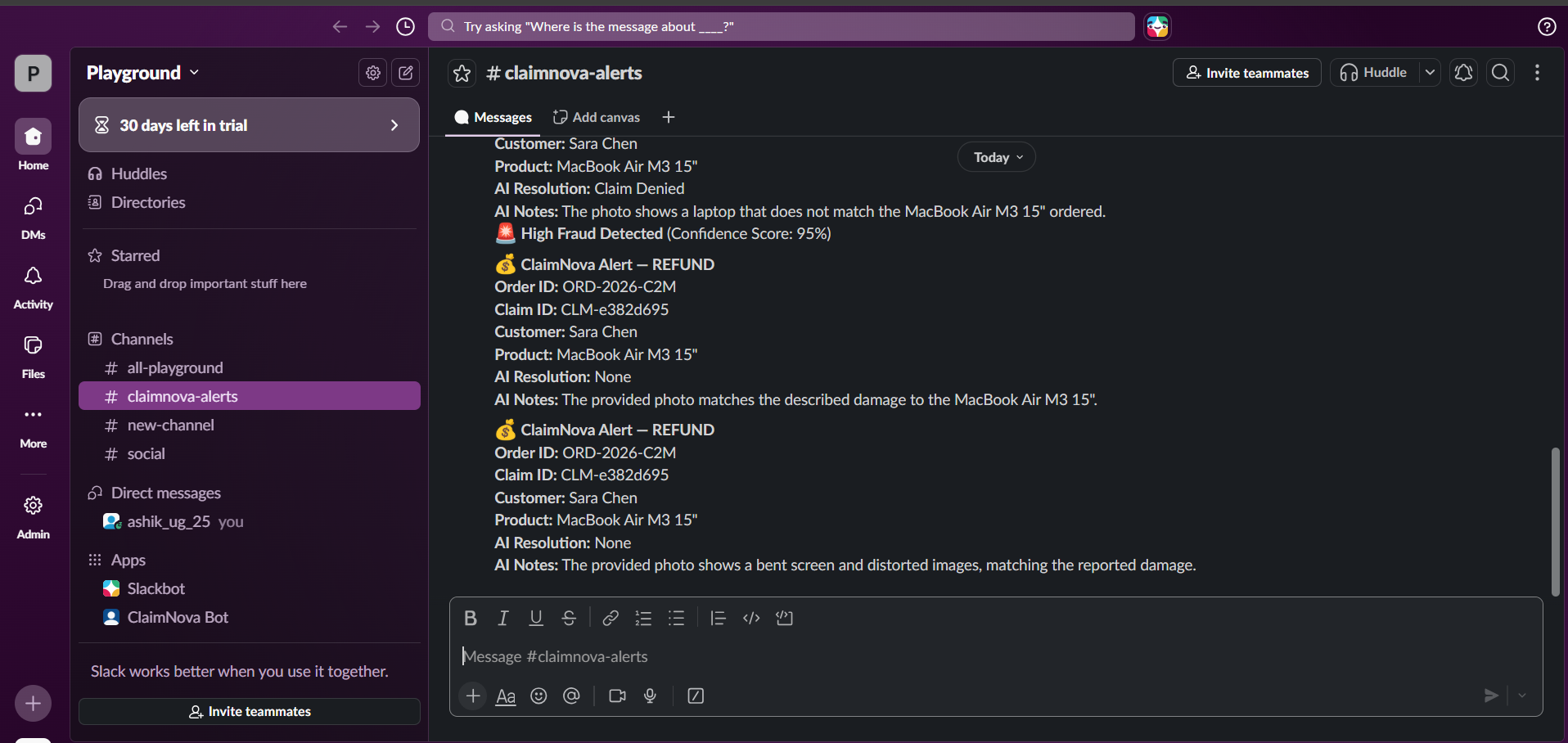Apply italic formatting

click(x=503, y=618)
